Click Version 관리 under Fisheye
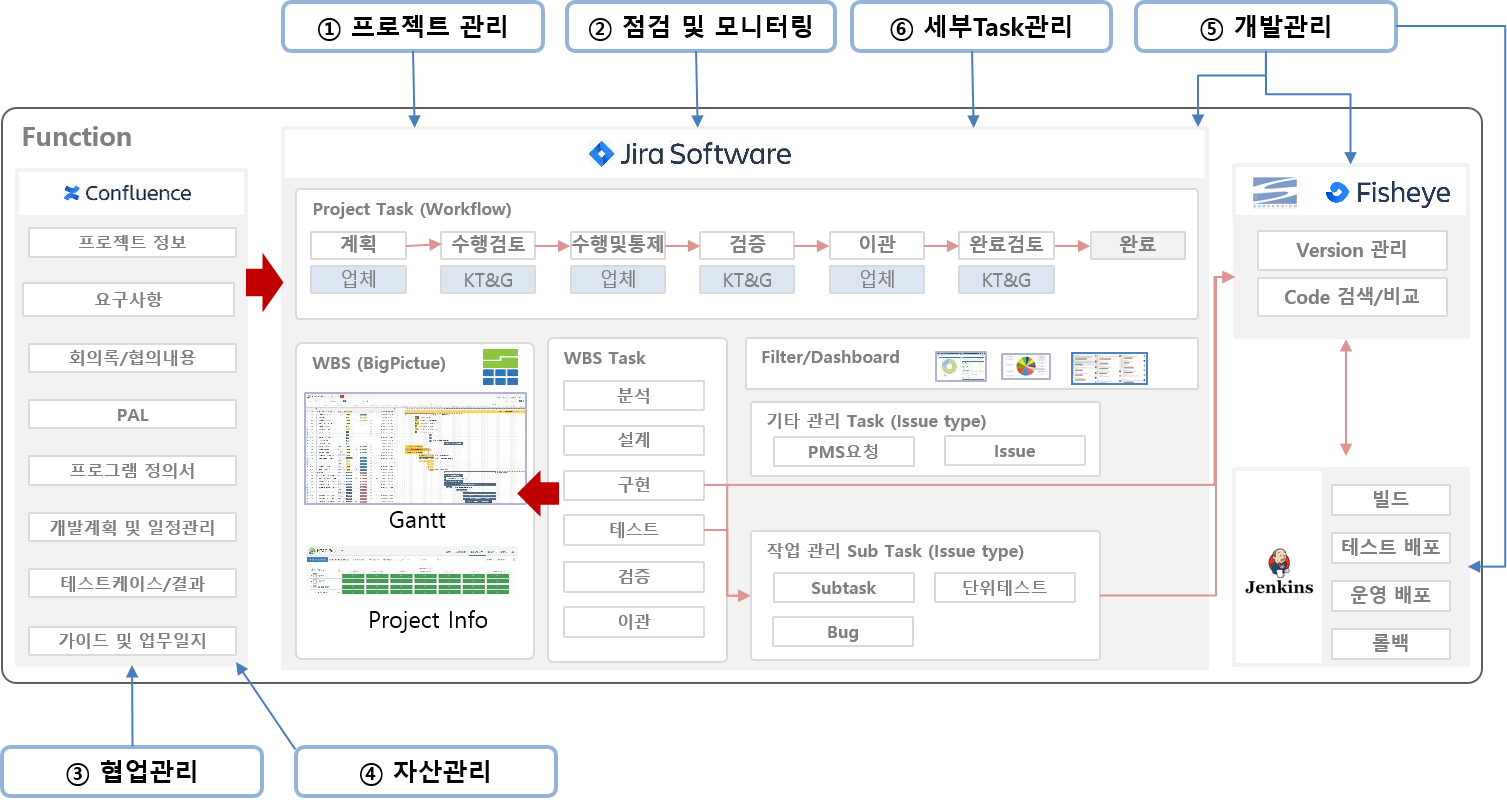 (x=1352, y=250)
